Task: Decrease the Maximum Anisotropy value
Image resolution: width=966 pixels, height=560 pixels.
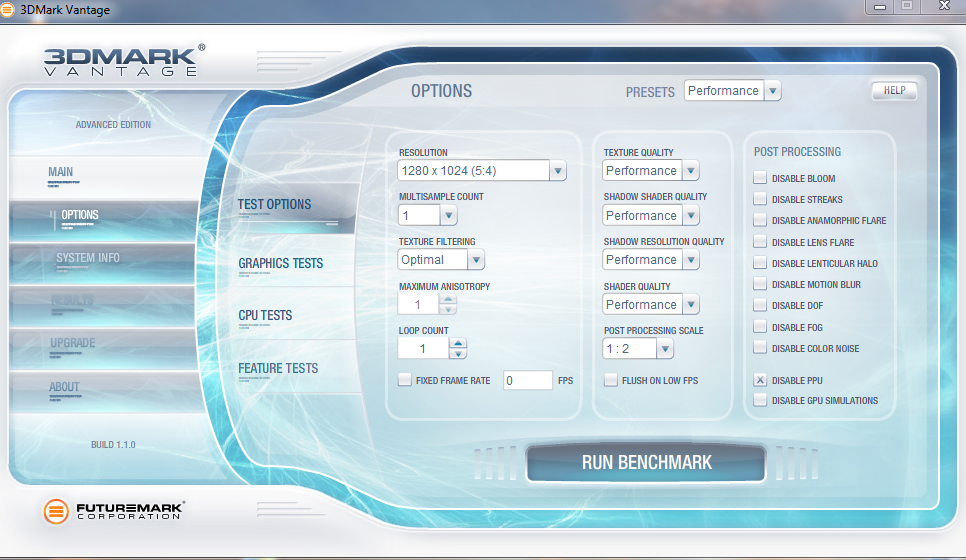Action: [x=448, y=310]
